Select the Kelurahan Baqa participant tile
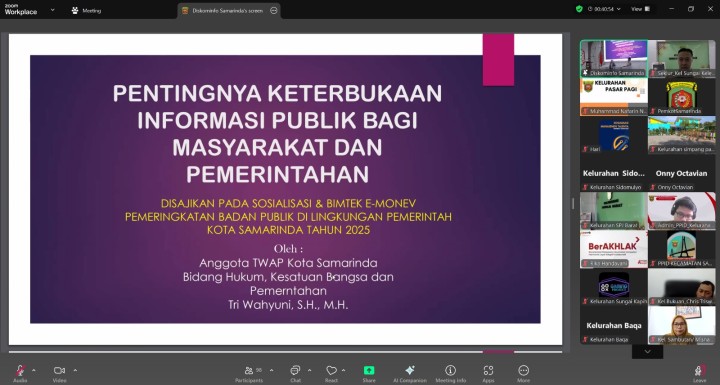 tap(614, 325)
